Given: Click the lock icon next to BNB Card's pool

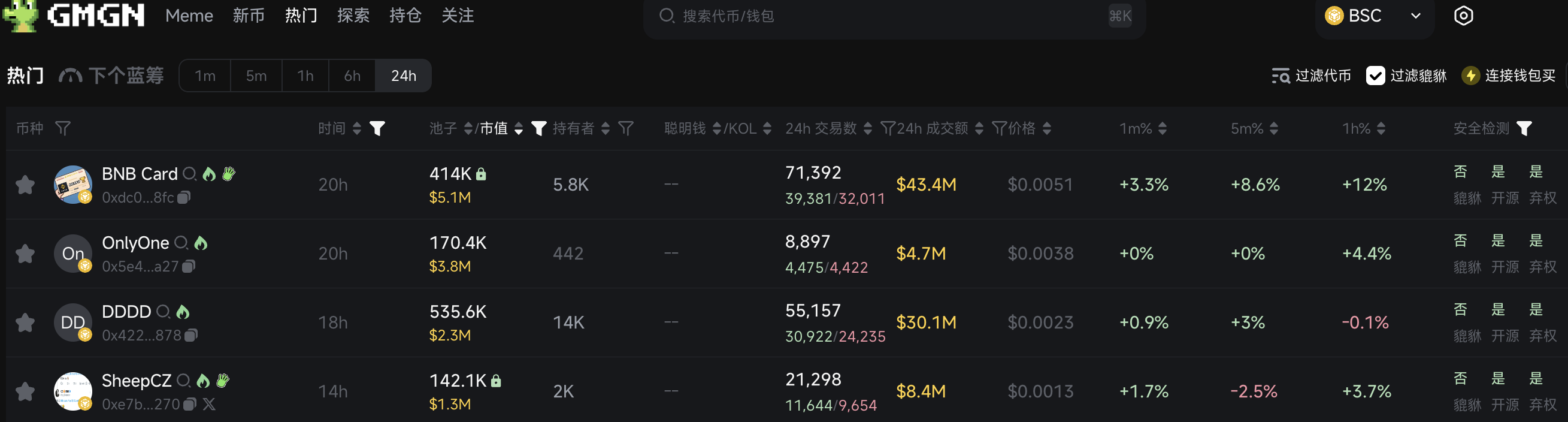Looking at the screenshot, I should 482,174.
